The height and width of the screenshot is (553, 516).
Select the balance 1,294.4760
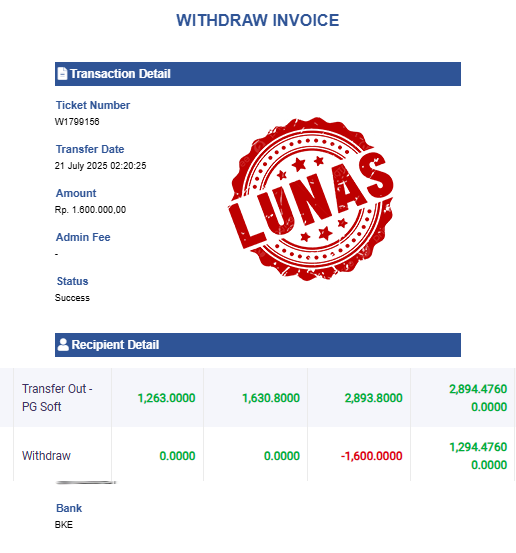coord(478,447)
